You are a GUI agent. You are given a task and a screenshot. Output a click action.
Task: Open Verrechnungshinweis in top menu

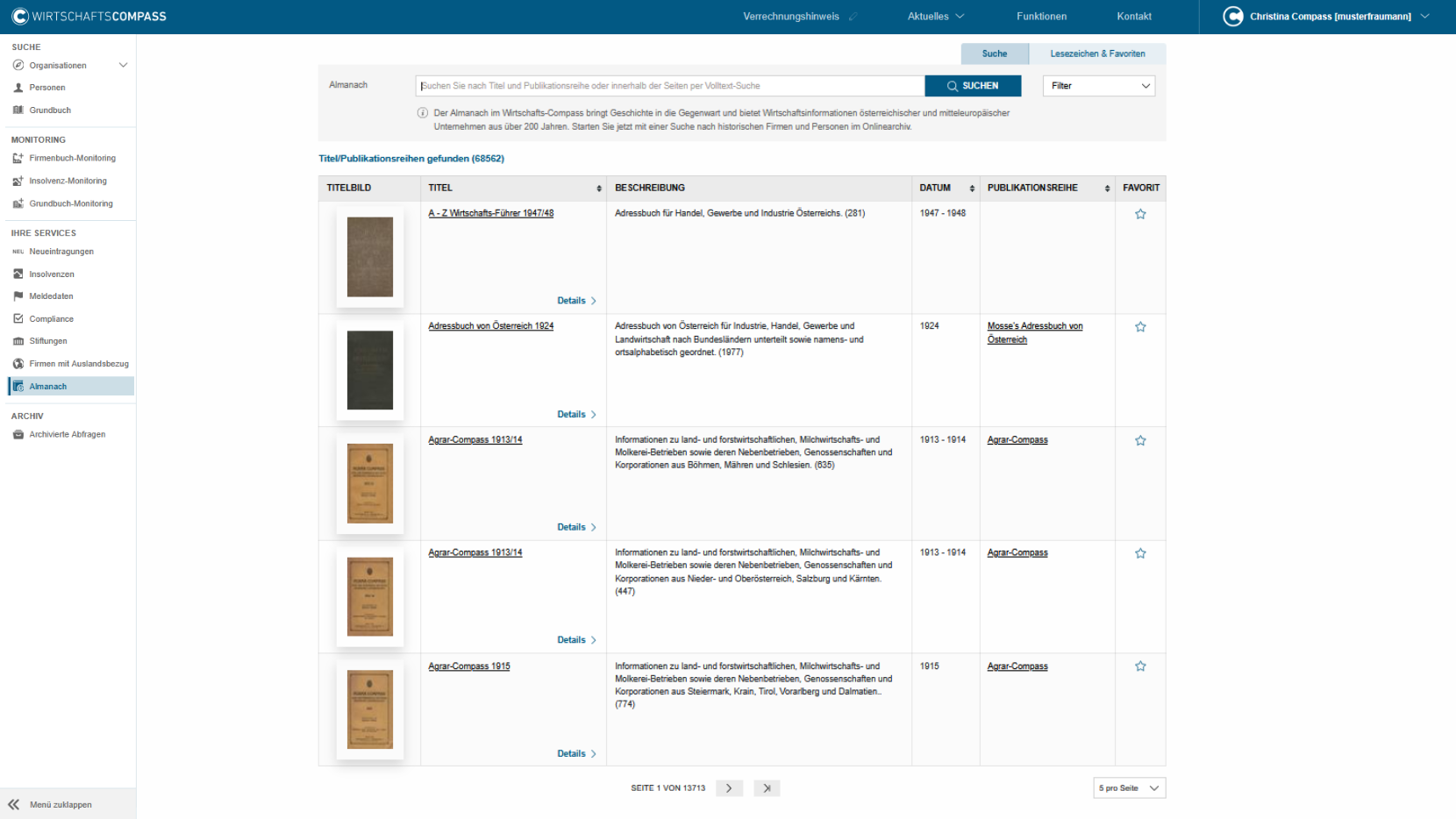791,17
